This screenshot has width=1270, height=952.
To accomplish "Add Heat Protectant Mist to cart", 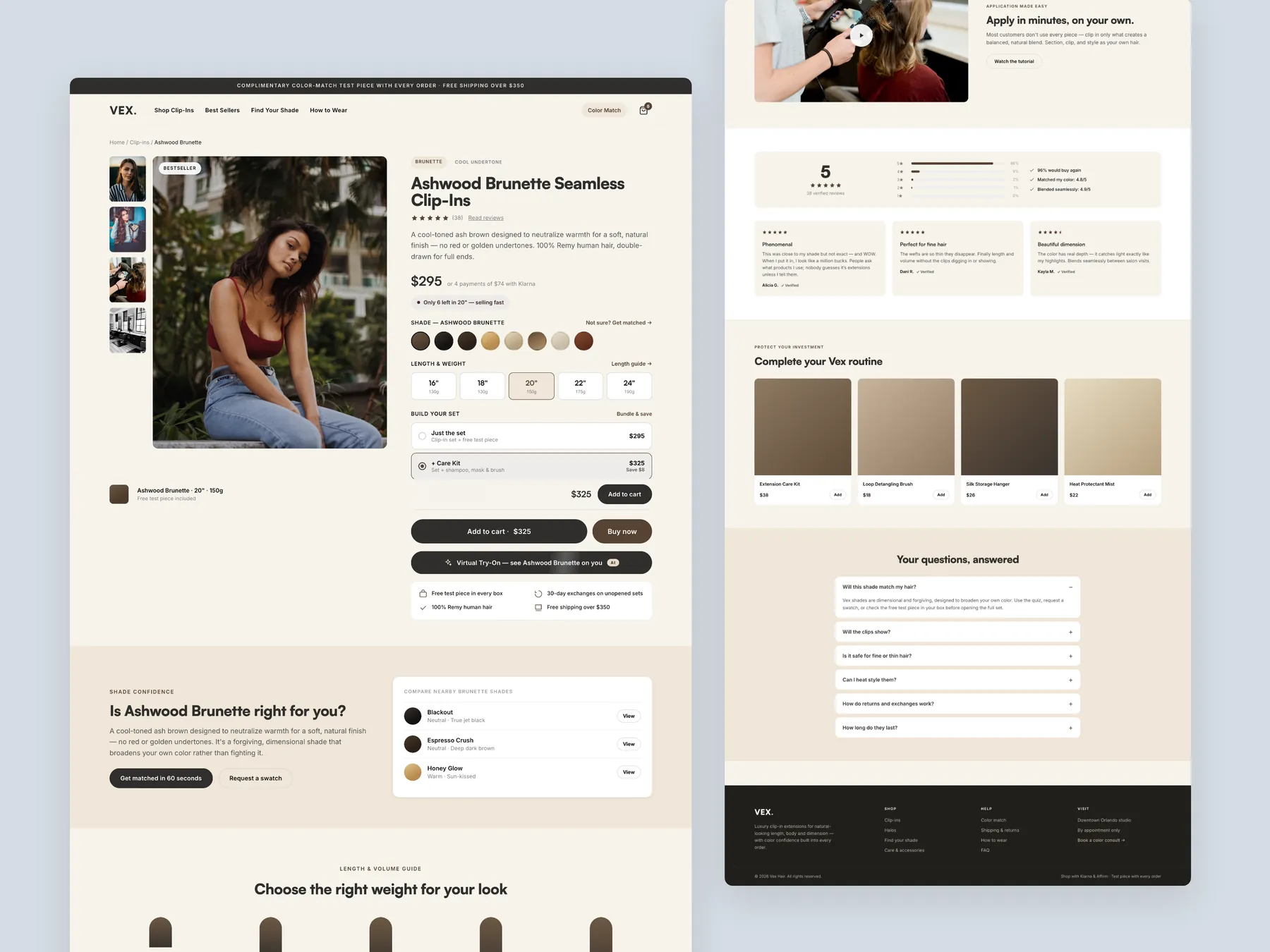I will pos(1147,495).
